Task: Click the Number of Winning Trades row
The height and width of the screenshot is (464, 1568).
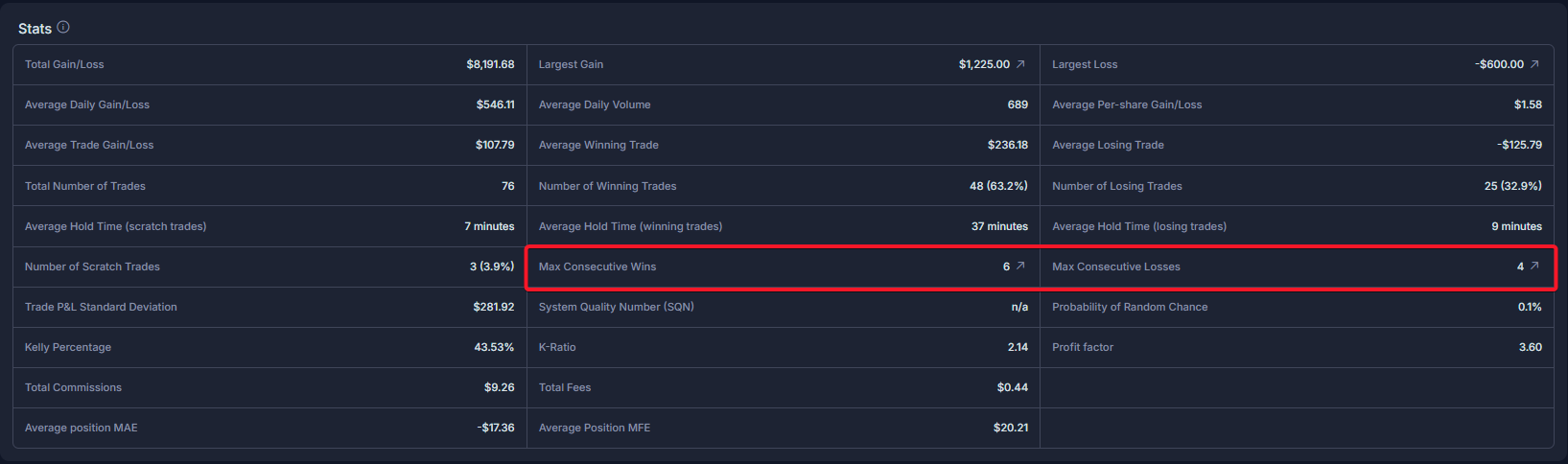Action: (x=784, y=186)
